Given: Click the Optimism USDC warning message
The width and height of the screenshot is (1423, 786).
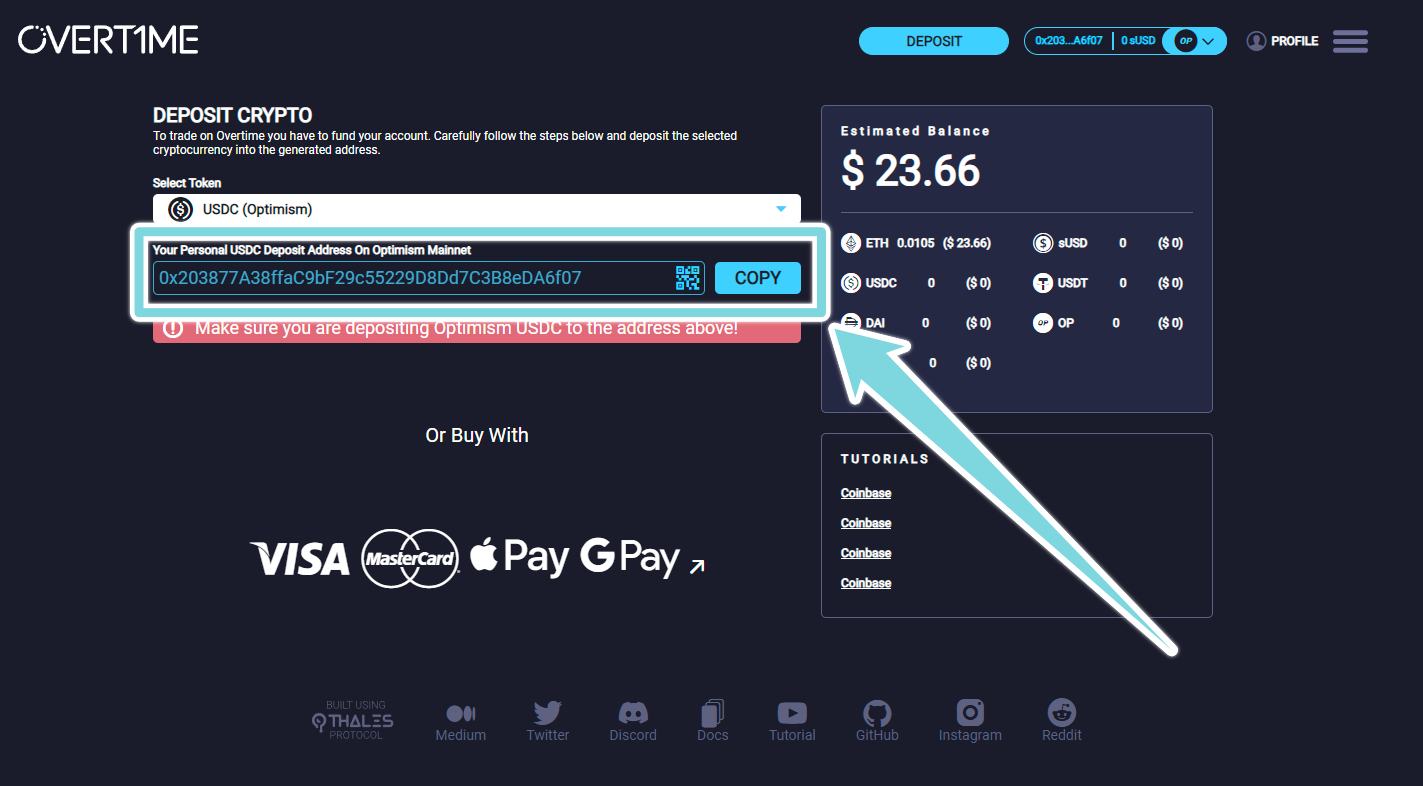Looking at the screenshot, I should click(x=467, y=328).
